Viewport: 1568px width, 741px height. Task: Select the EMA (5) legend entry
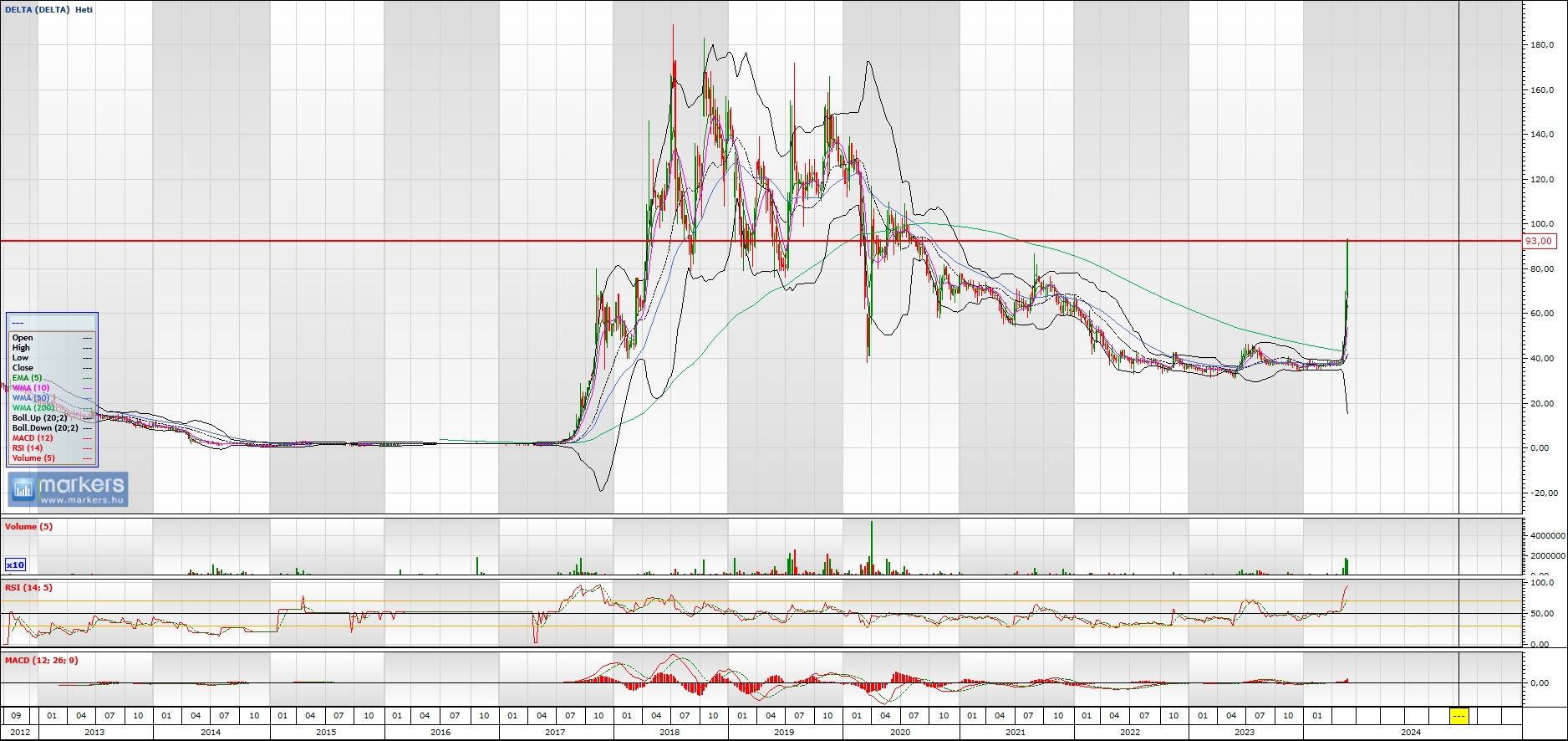point(27,378)
